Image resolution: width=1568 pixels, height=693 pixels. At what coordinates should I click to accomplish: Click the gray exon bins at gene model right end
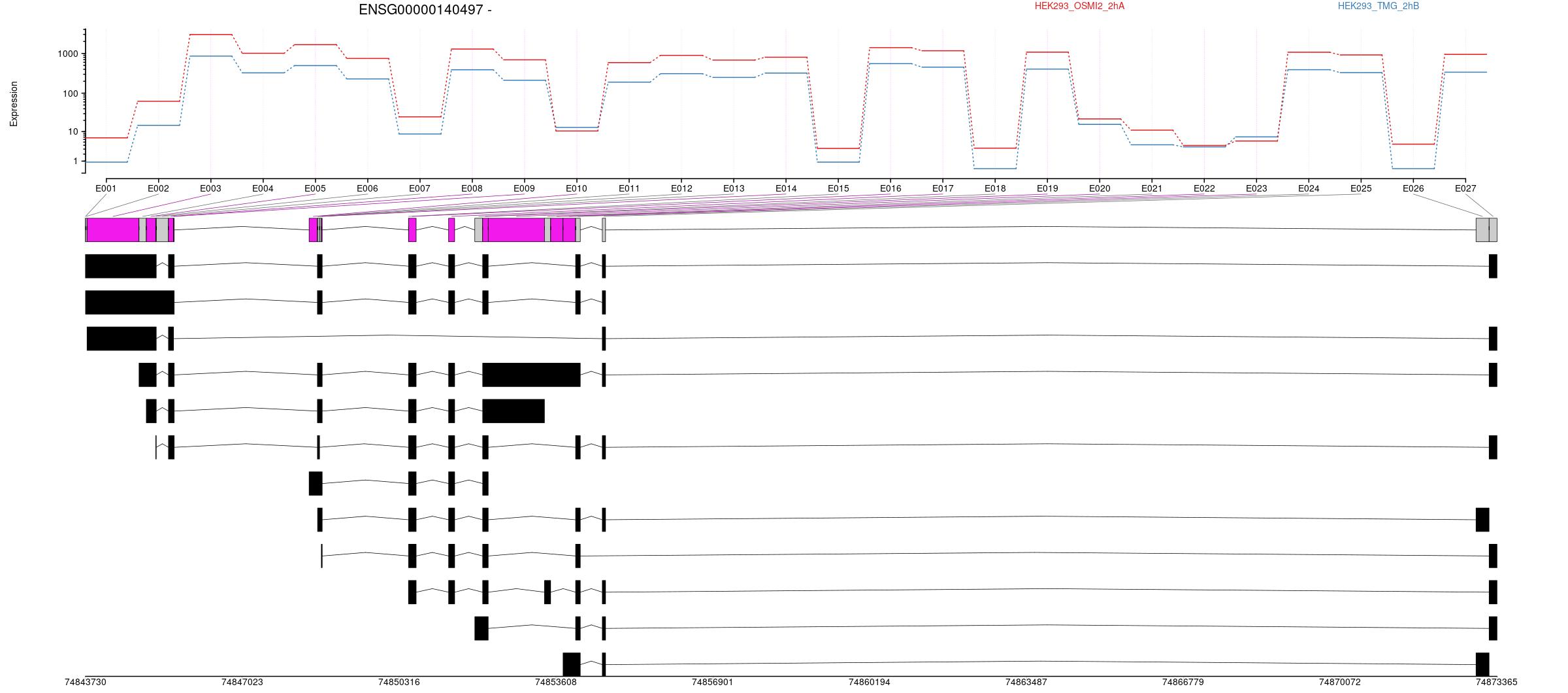click(x=1486, y=230)
